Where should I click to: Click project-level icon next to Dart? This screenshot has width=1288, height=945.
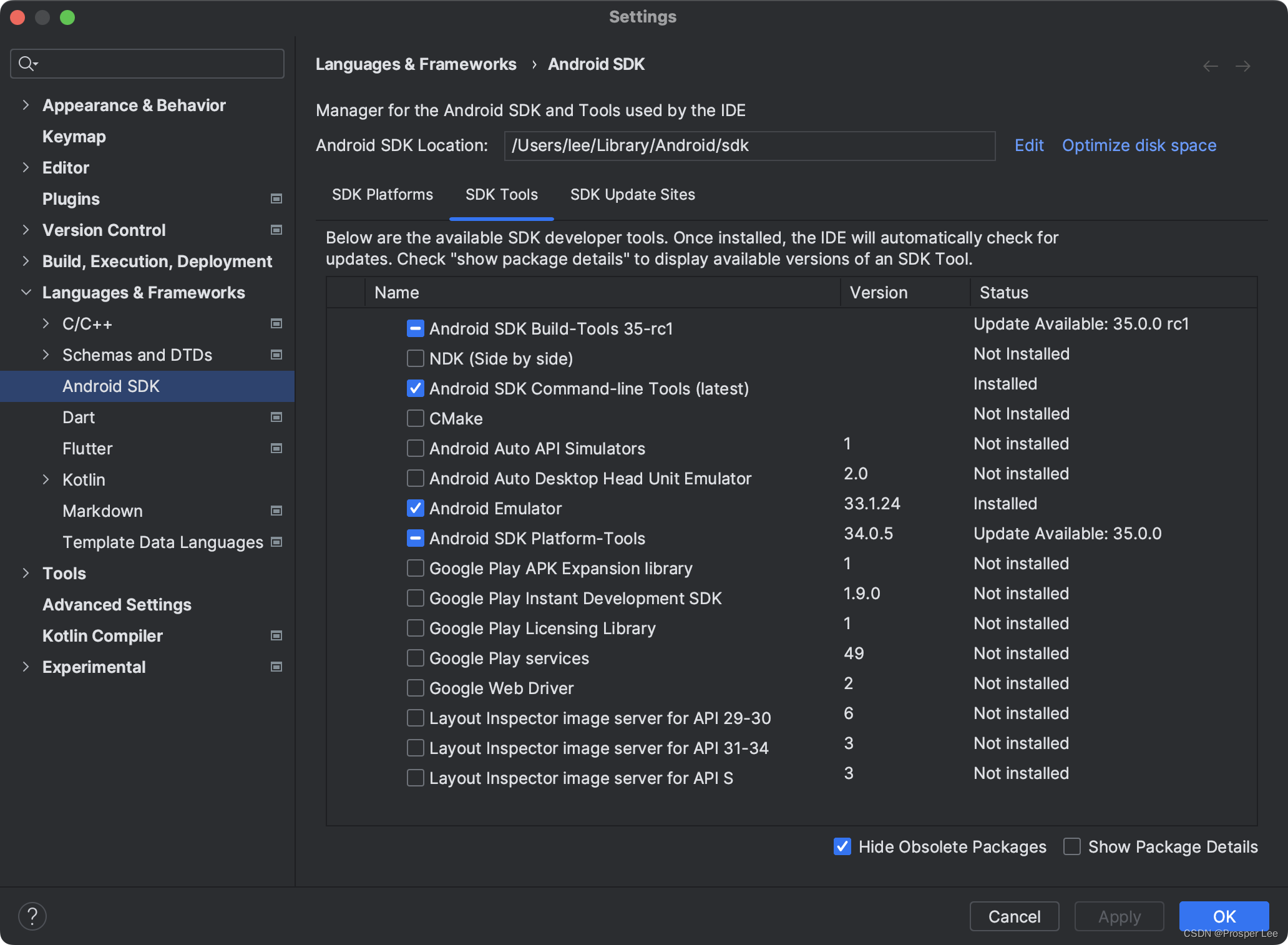[x=276, y=417]
